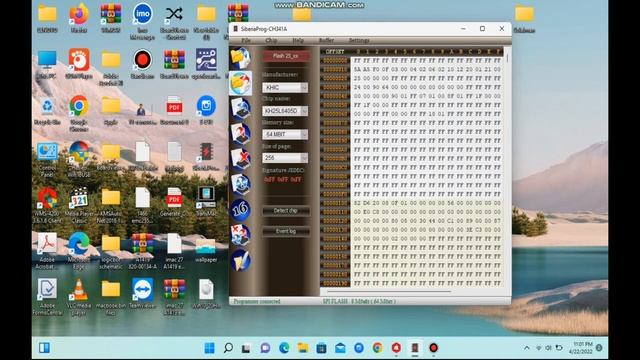Open the Settings menu

click(359, 40)
